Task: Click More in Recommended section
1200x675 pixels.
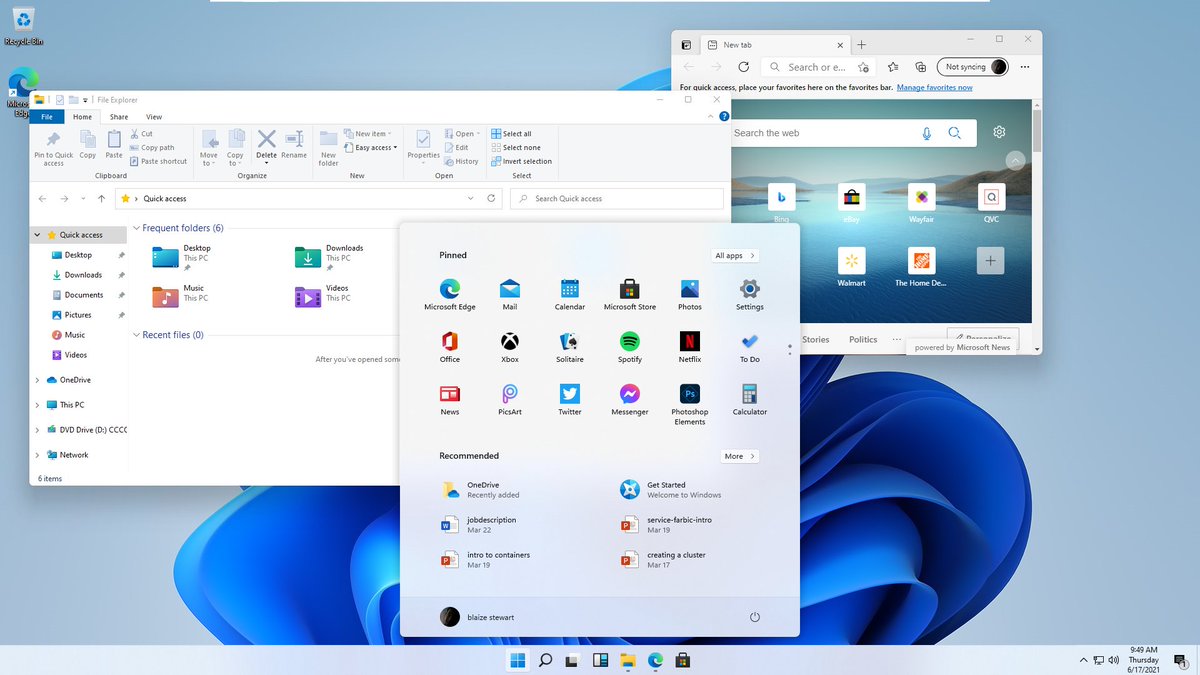Action: 740,456
